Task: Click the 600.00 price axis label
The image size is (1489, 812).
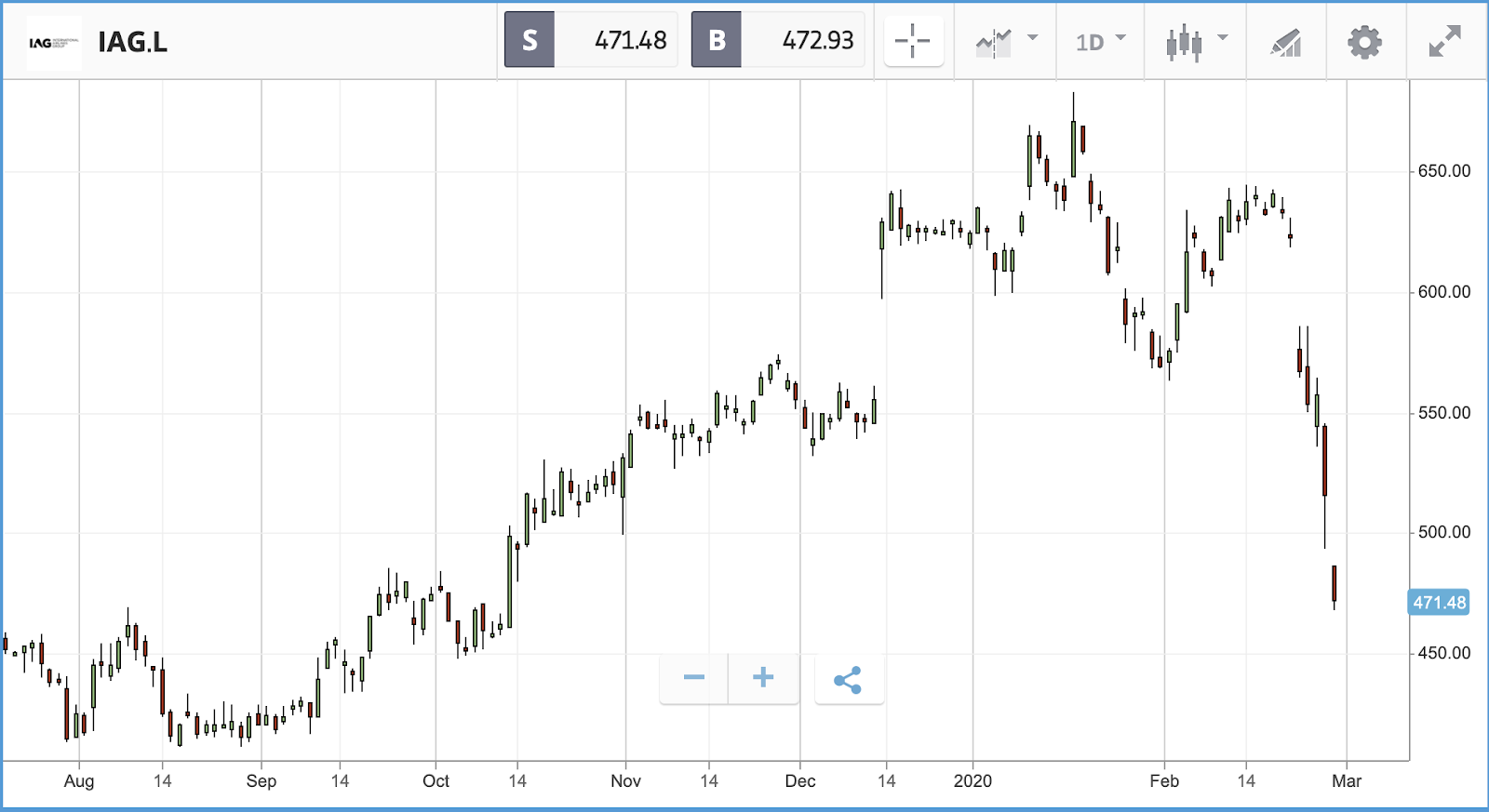Action: click(1444, 292)
